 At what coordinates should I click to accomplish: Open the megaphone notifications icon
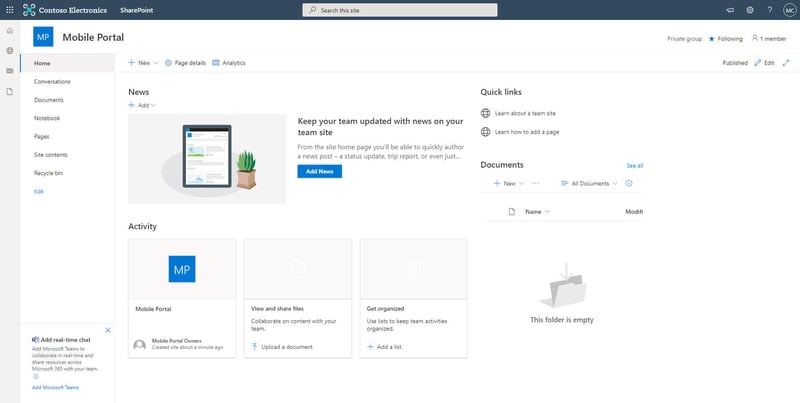tap(730, 10)
